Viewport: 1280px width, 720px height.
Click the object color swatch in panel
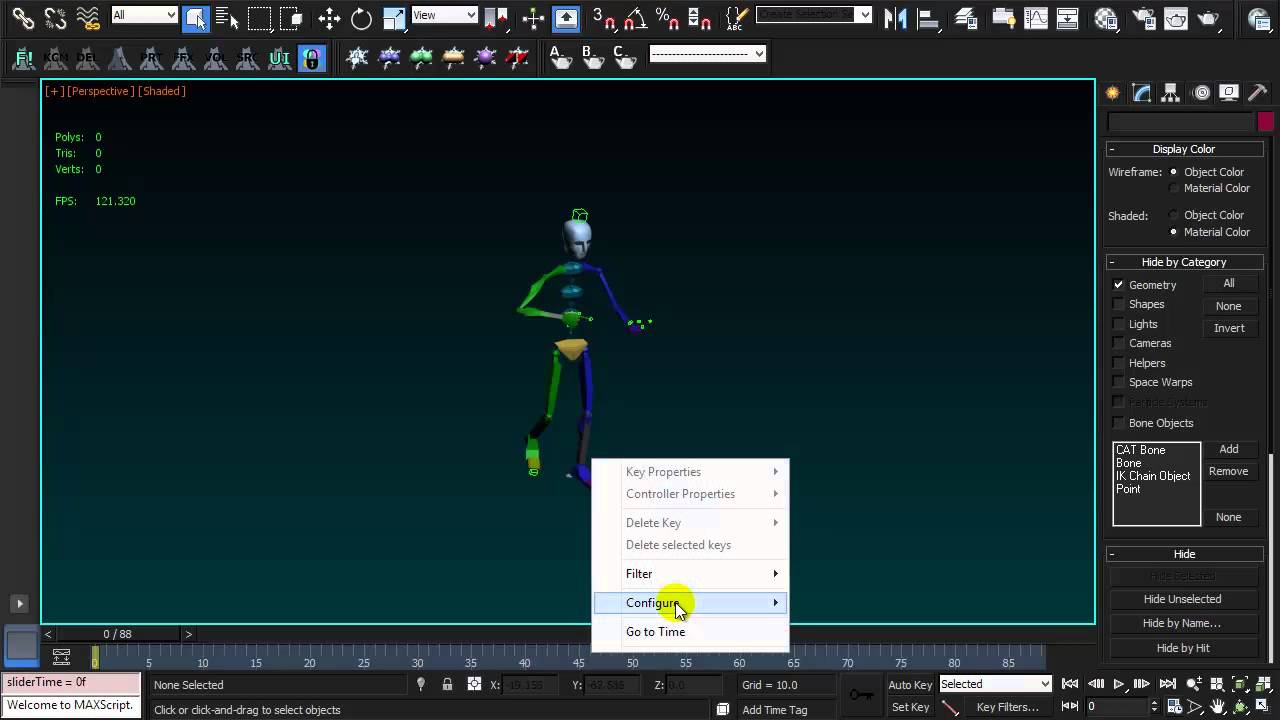coord(1265,122)
